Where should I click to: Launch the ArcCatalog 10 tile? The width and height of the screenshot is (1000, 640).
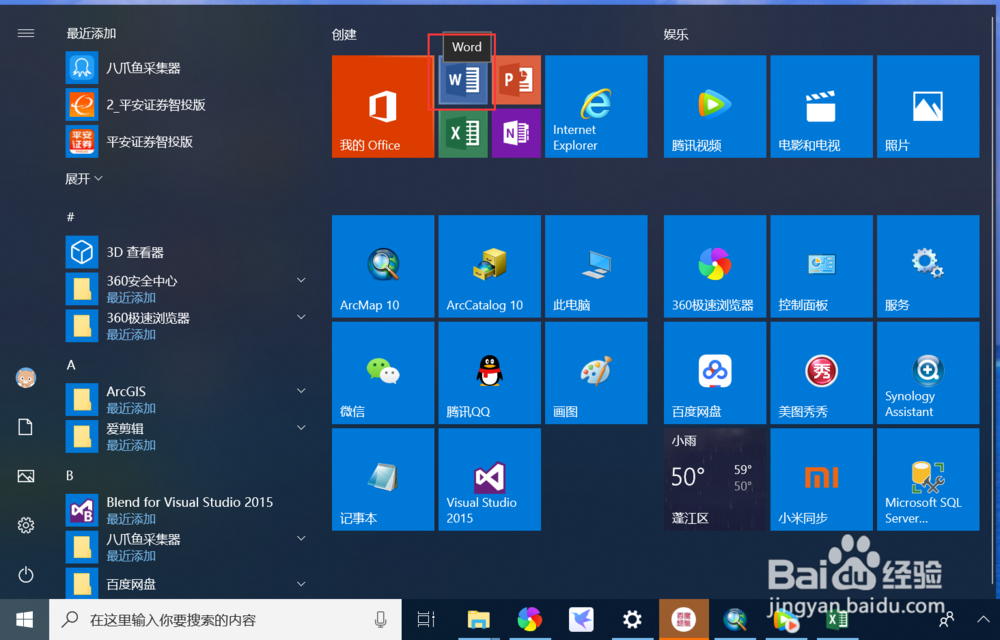click(490, 266)
